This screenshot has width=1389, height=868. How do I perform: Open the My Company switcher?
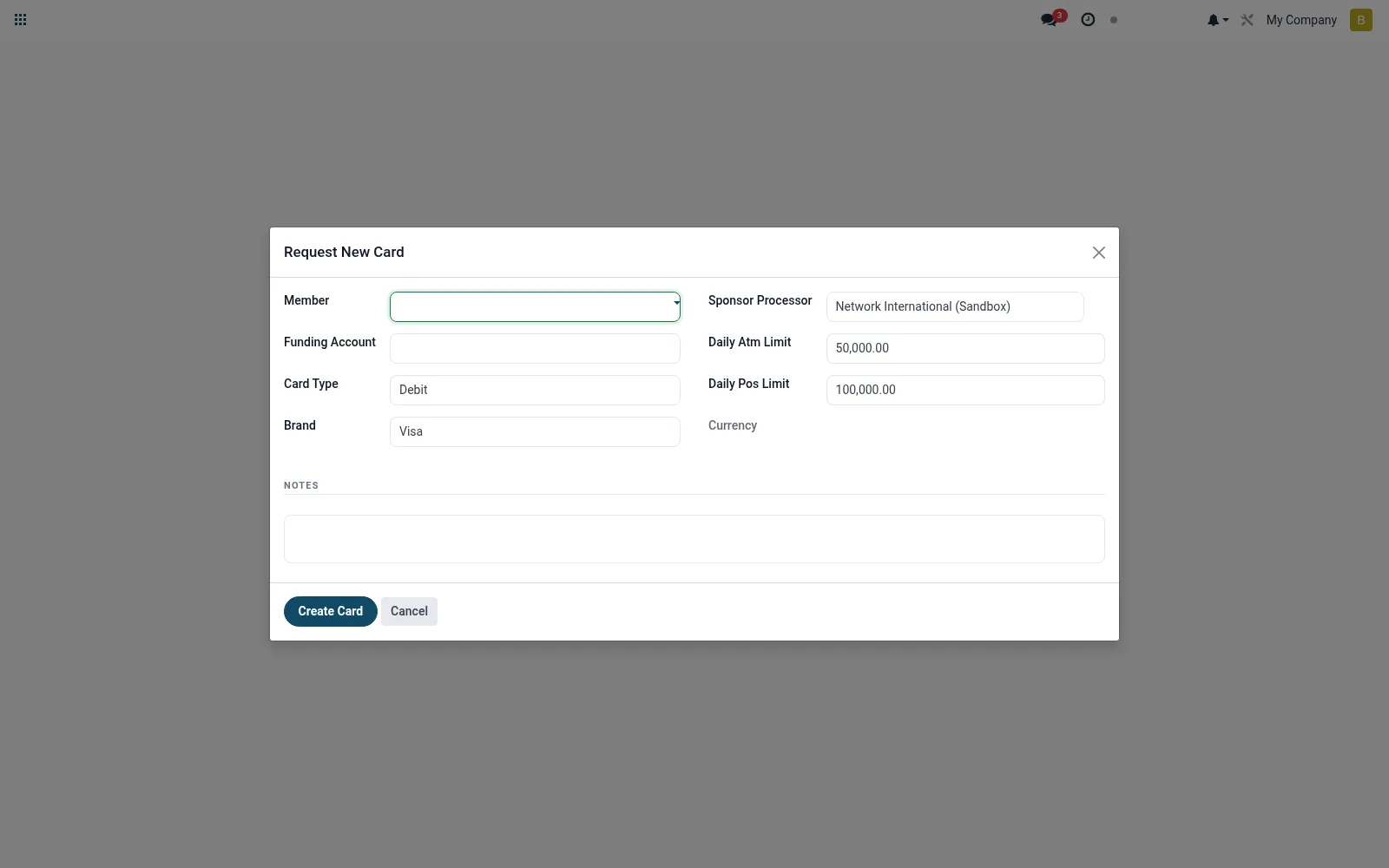1301,20
